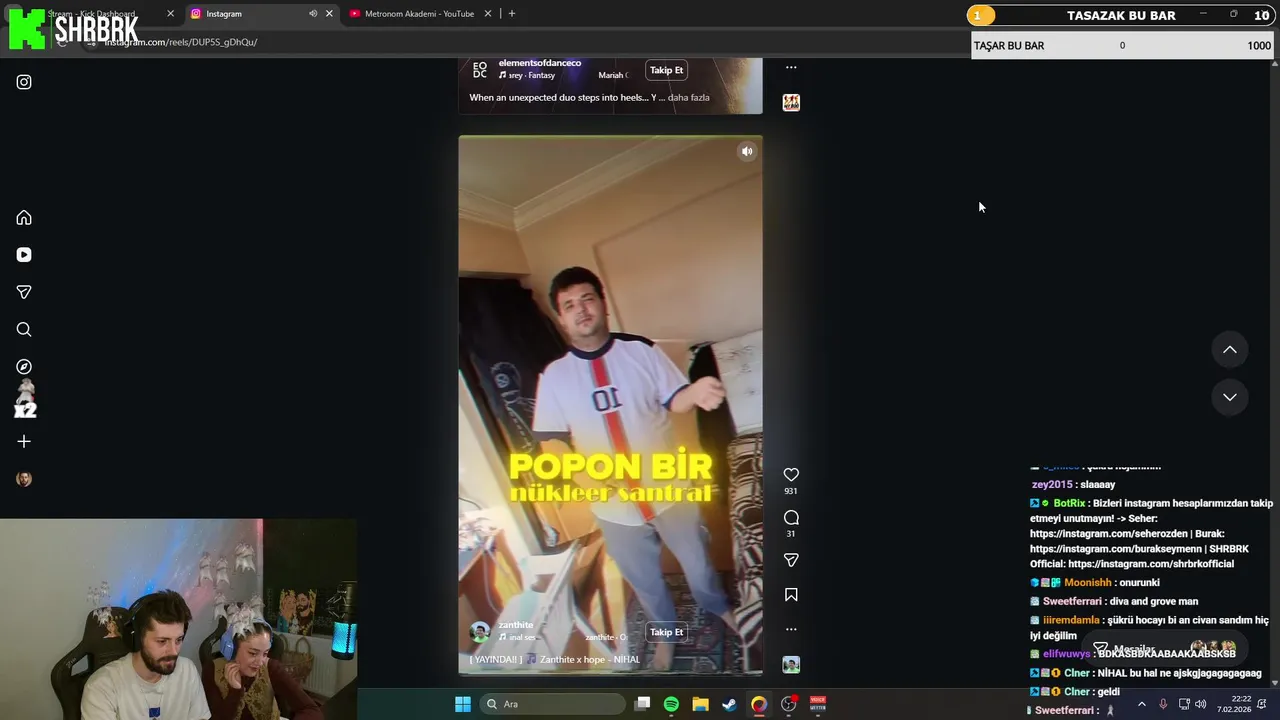
Task: Open Instagram home from the sidebar
Action: tap(24, 218)
